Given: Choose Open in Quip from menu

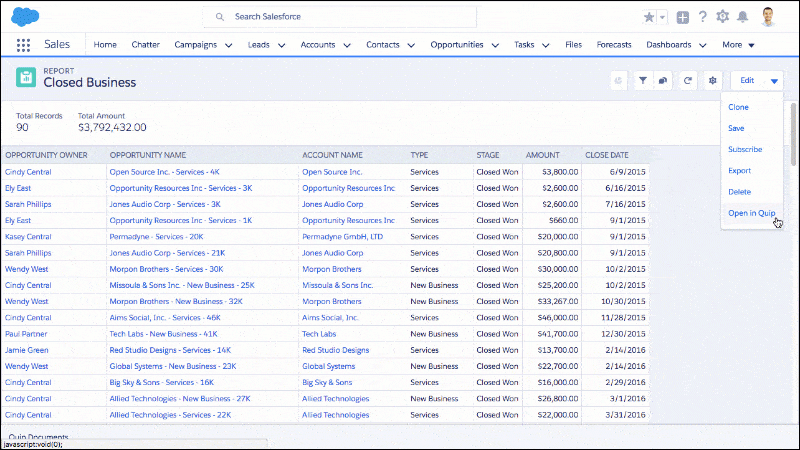Looking at the screenshot, I should (x=752, y=213).
